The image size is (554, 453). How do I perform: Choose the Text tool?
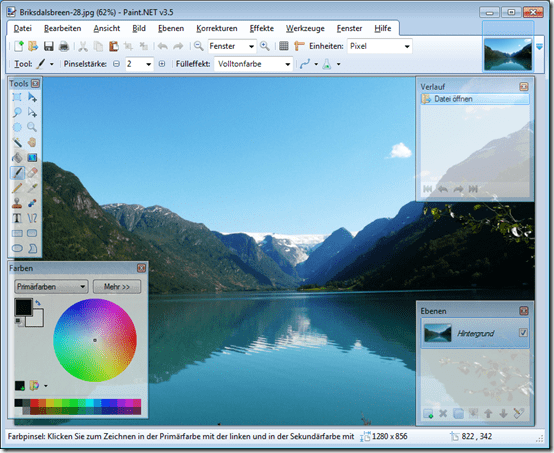pyautogui.click(x=17, y=218)
